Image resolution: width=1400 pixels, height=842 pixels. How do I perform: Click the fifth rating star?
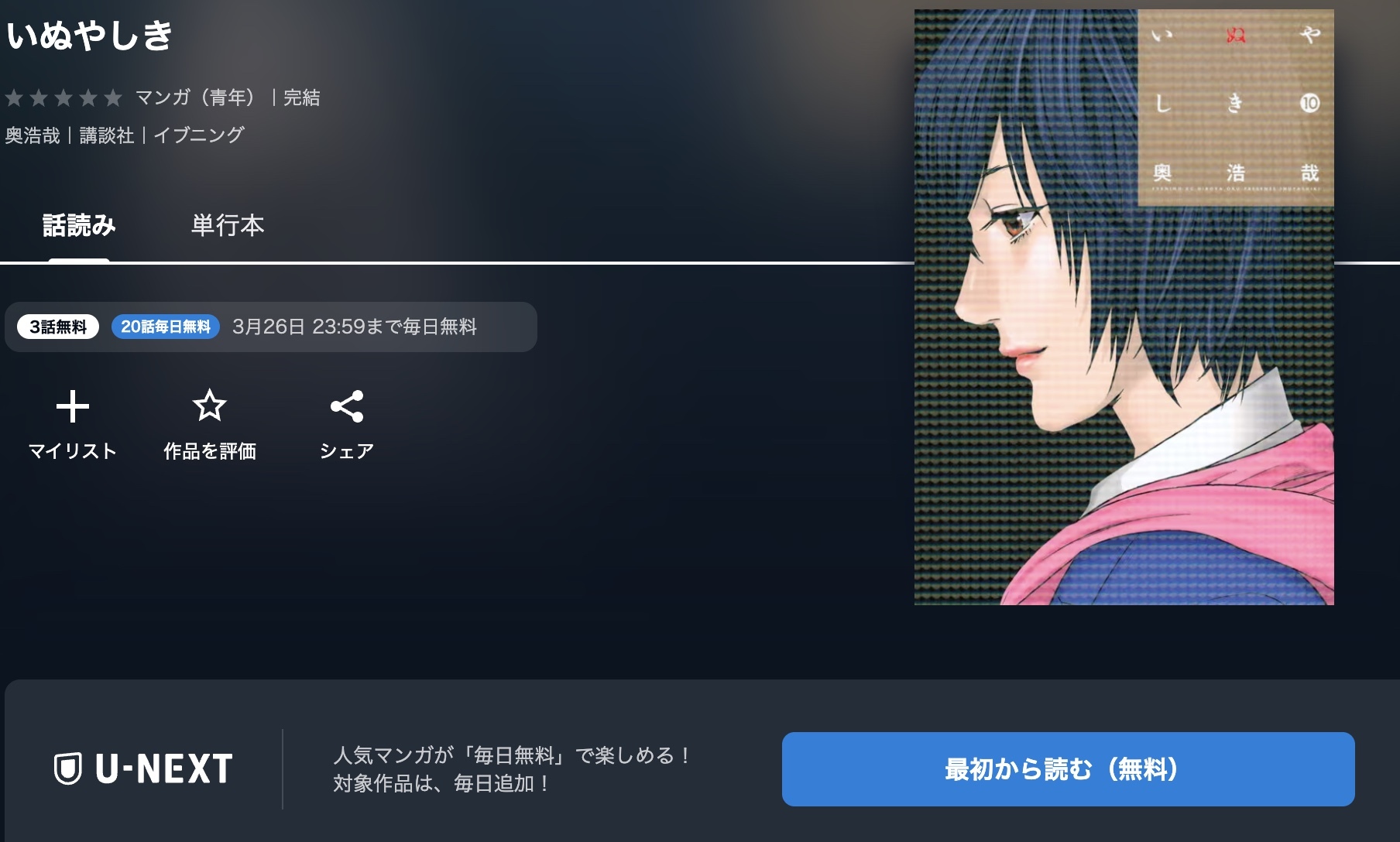pos(113,98)
